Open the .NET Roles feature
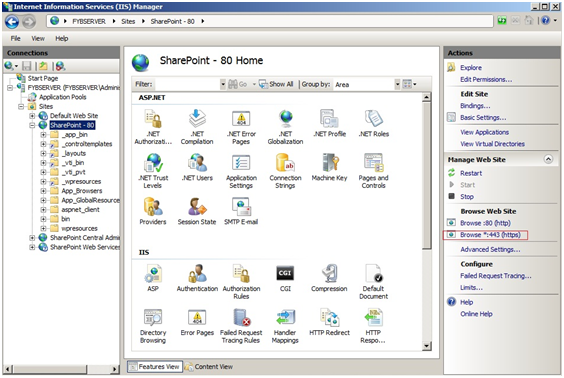Image resolution: width=564 pixels, height=378 pixels. tap(374, 123)
